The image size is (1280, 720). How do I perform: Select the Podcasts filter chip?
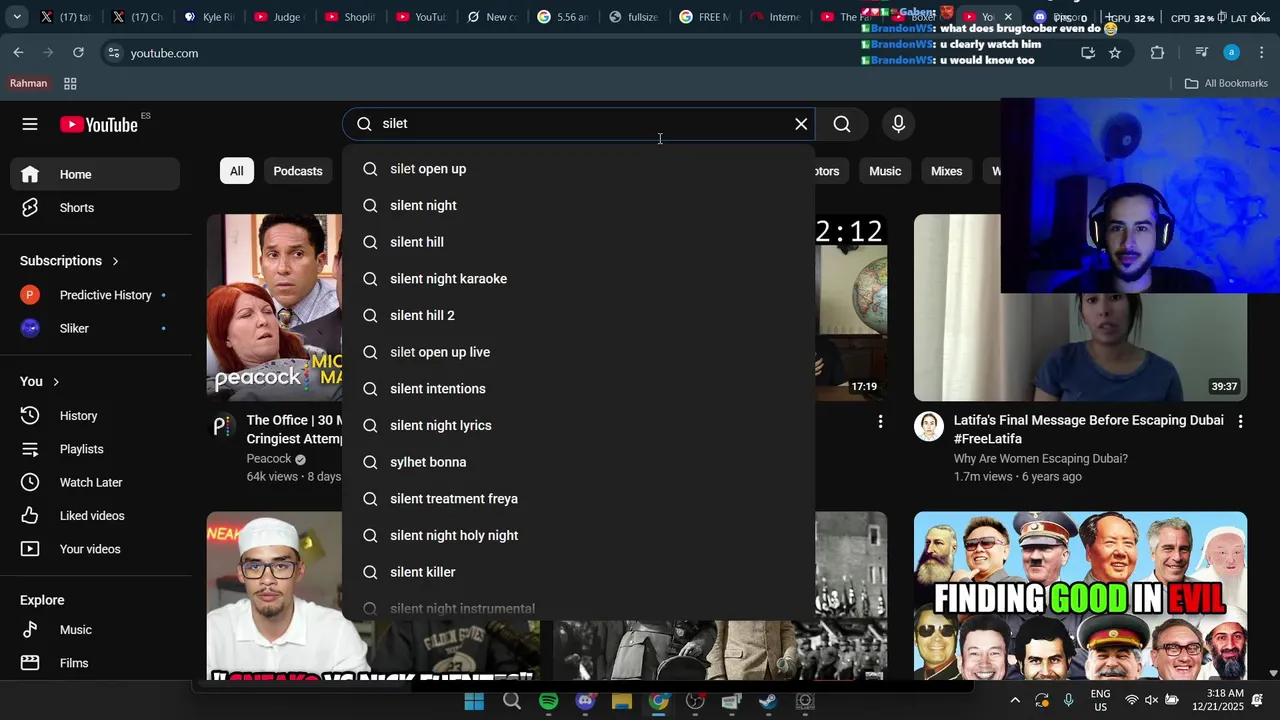298,171
